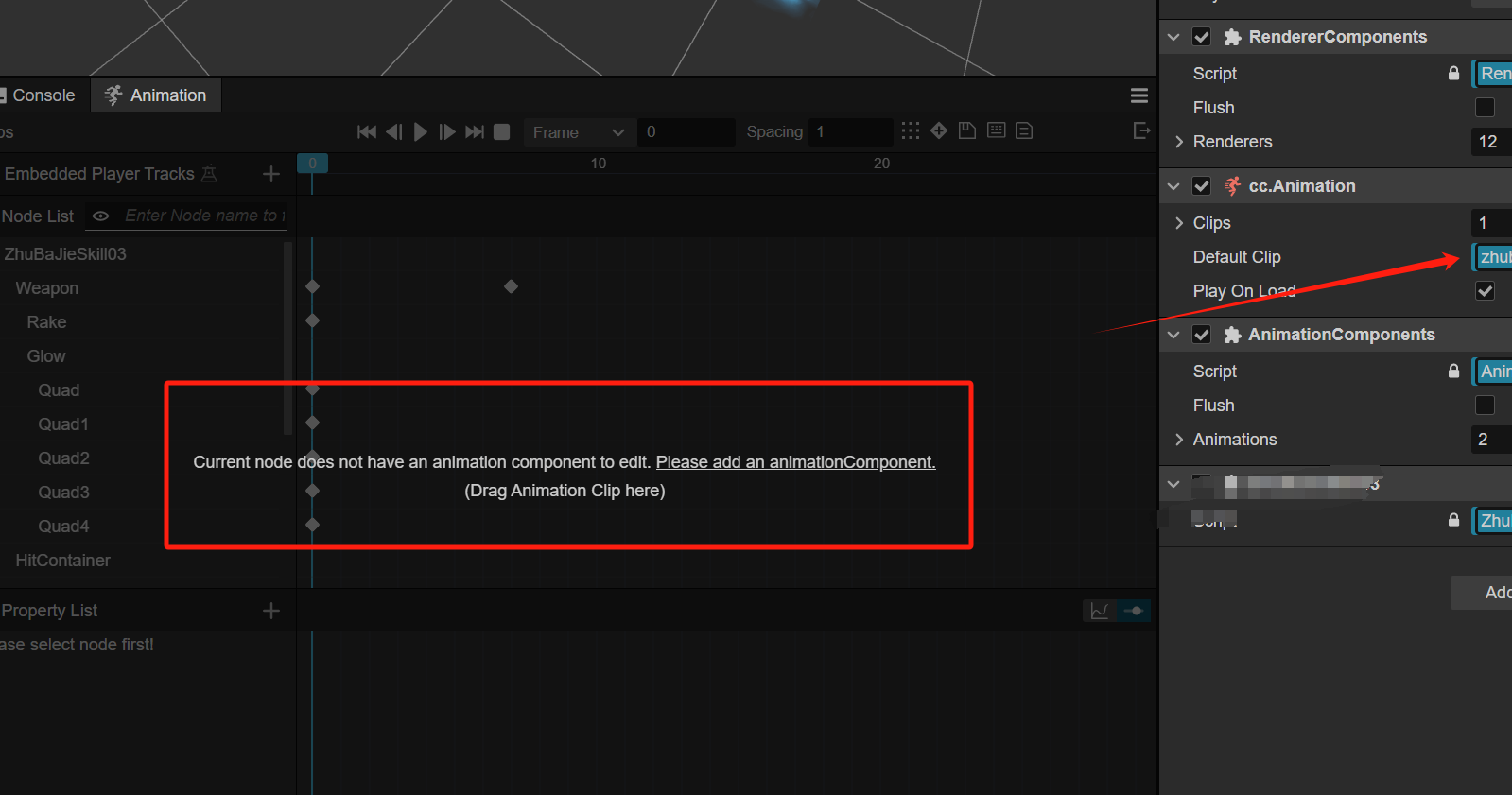The image size is (1512, 795).
Task: Select the HitContainer node
Action: (x=63, y=561)
